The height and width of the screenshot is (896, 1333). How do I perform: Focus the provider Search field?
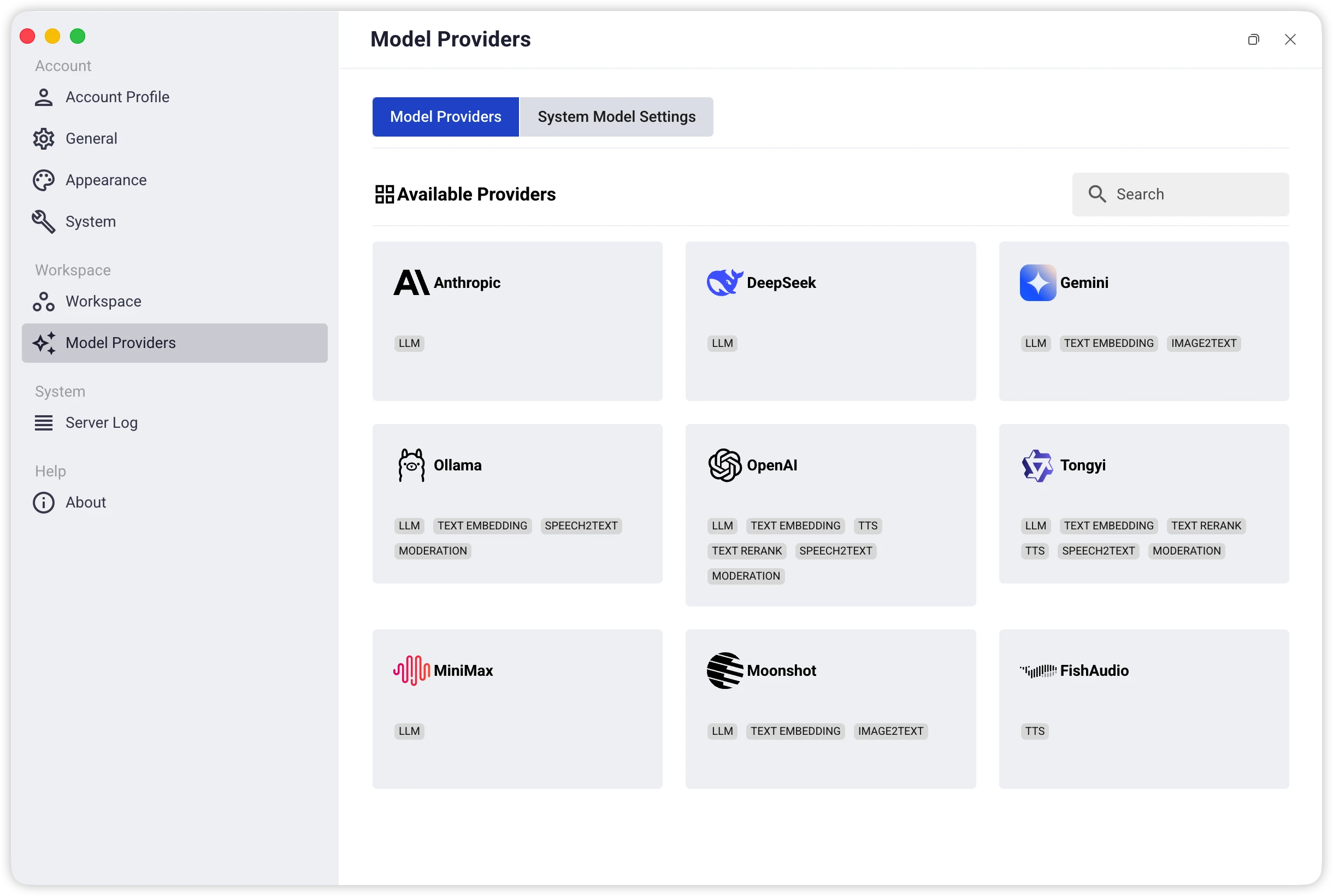[1181, 194]
